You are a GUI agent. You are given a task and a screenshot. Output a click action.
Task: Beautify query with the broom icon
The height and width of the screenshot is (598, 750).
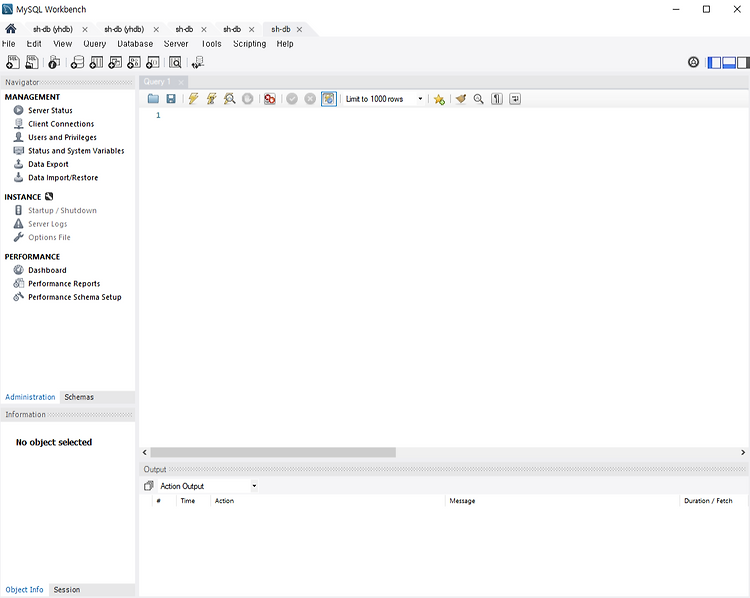point(461,99)
